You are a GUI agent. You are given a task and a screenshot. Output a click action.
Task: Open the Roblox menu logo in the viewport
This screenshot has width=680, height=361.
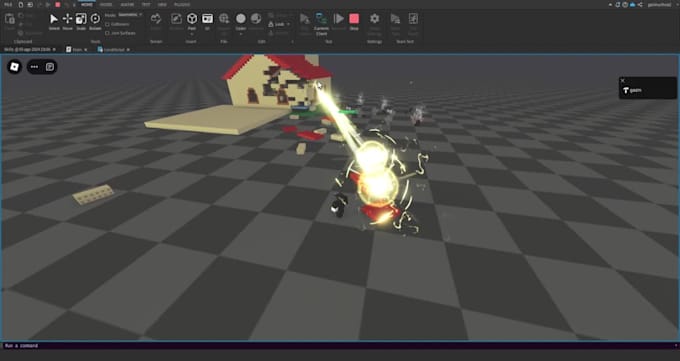14,67
